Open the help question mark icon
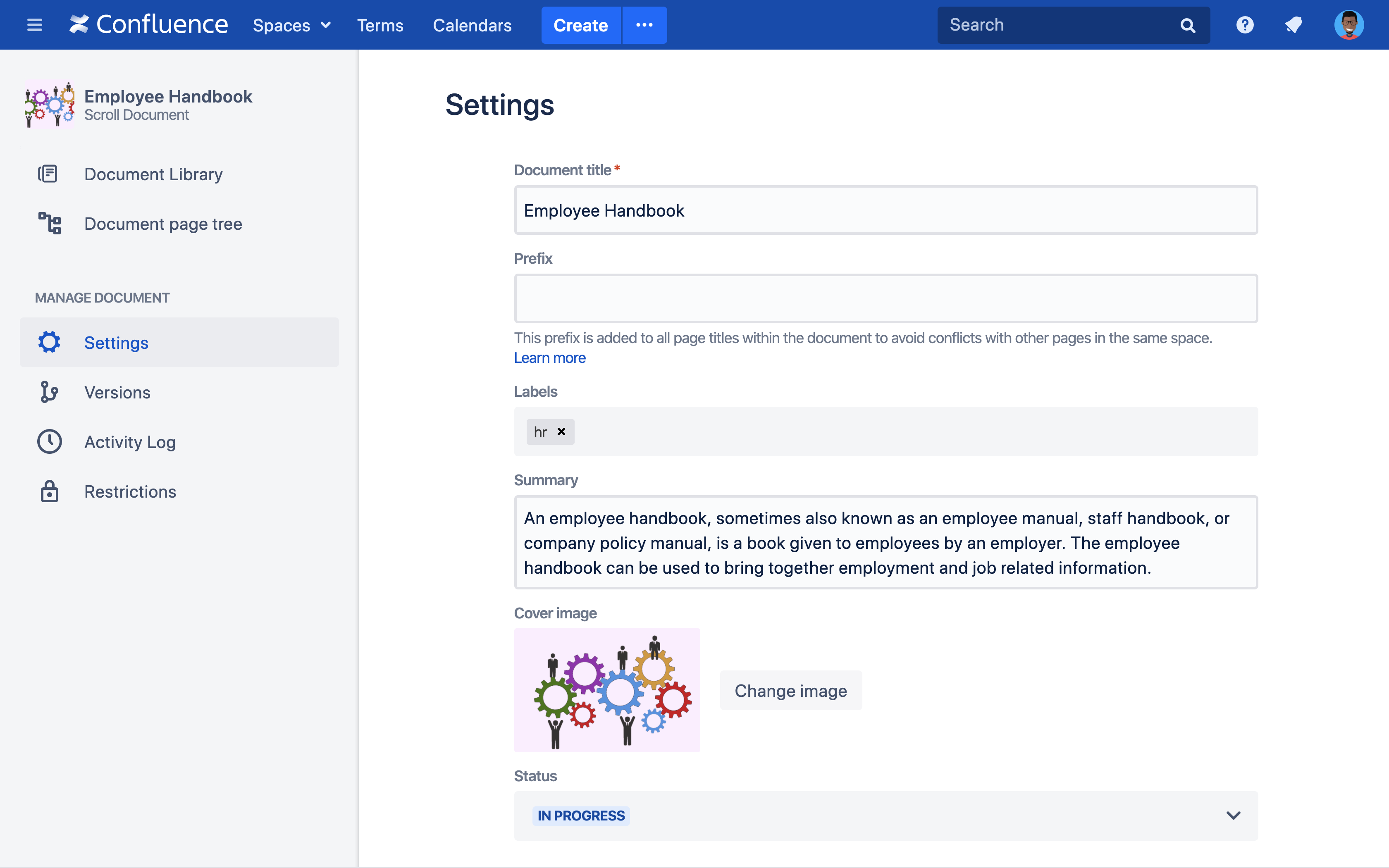This screenshot has height=868, width=1389. (x=1244, y=25)
